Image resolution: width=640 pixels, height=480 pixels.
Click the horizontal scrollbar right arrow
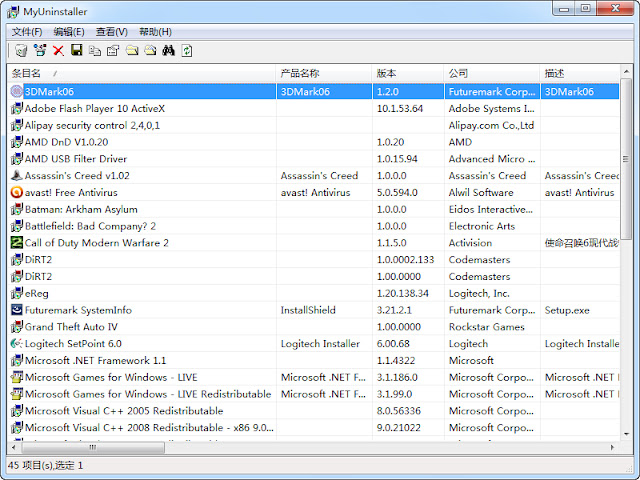612,447
